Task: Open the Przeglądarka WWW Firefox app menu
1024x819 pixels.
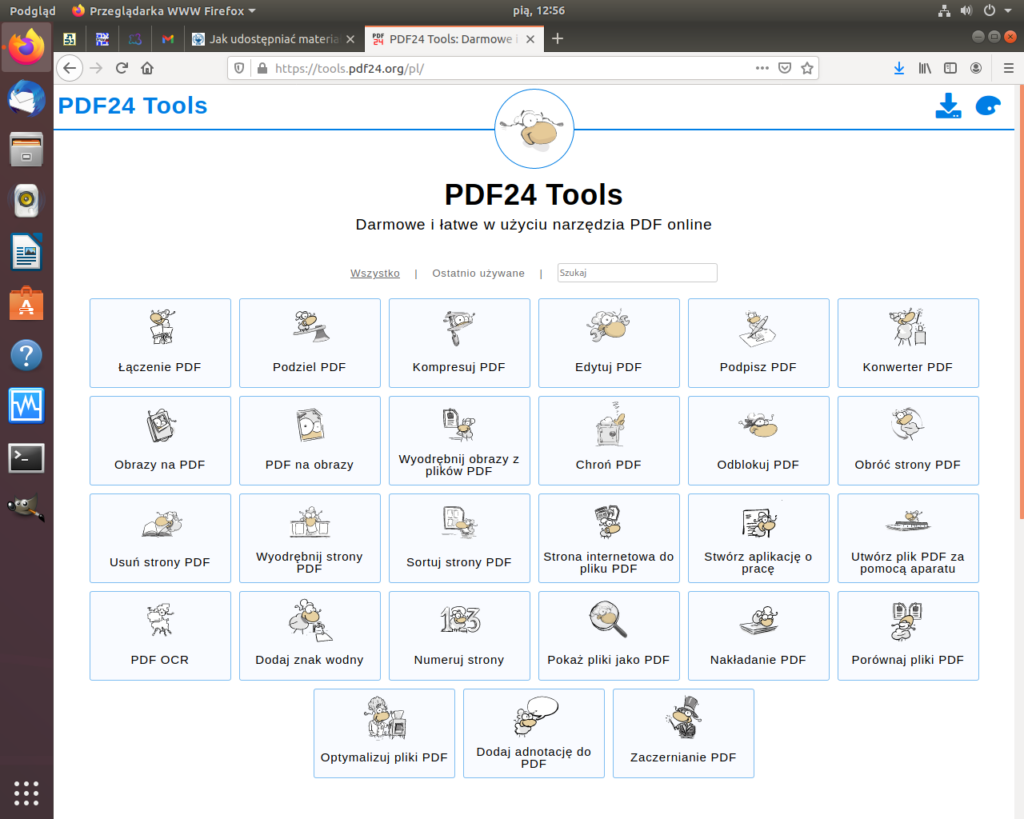Action: point(164,10)
